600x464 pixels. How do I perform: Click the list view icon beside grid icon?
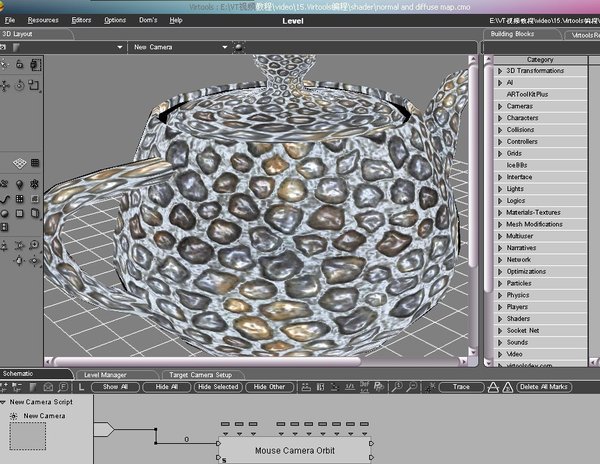click(x=35, y=163)
